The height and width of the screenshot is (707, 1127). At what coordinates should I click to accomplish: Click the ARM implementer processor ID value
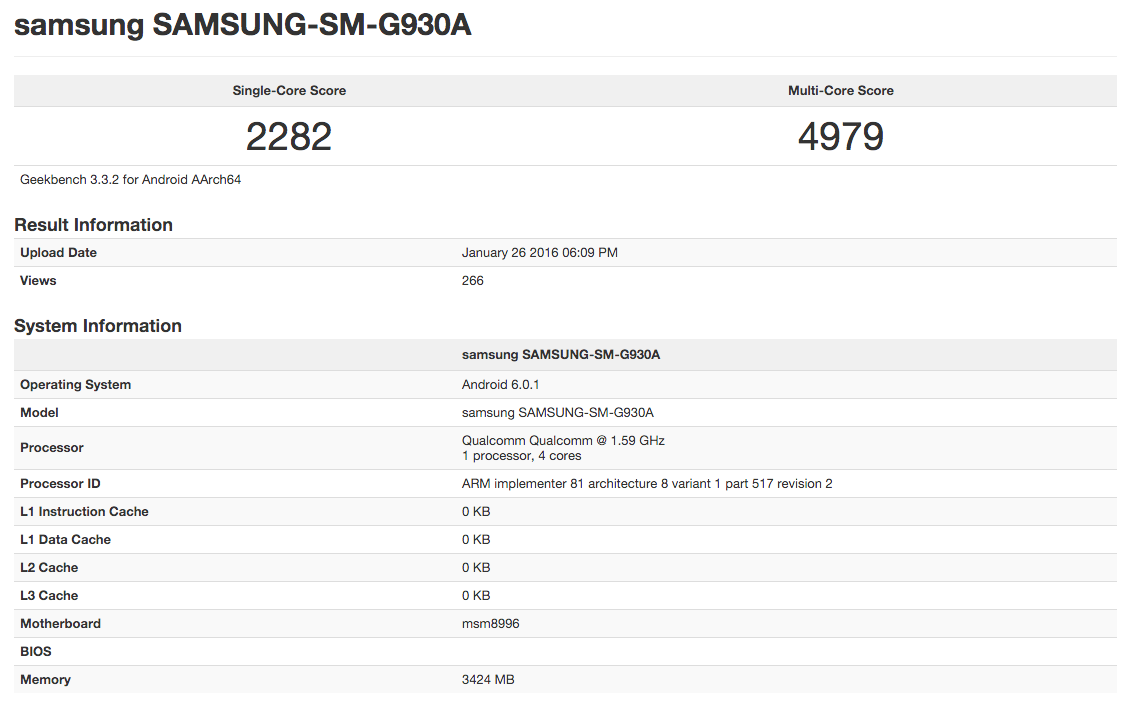646,484
